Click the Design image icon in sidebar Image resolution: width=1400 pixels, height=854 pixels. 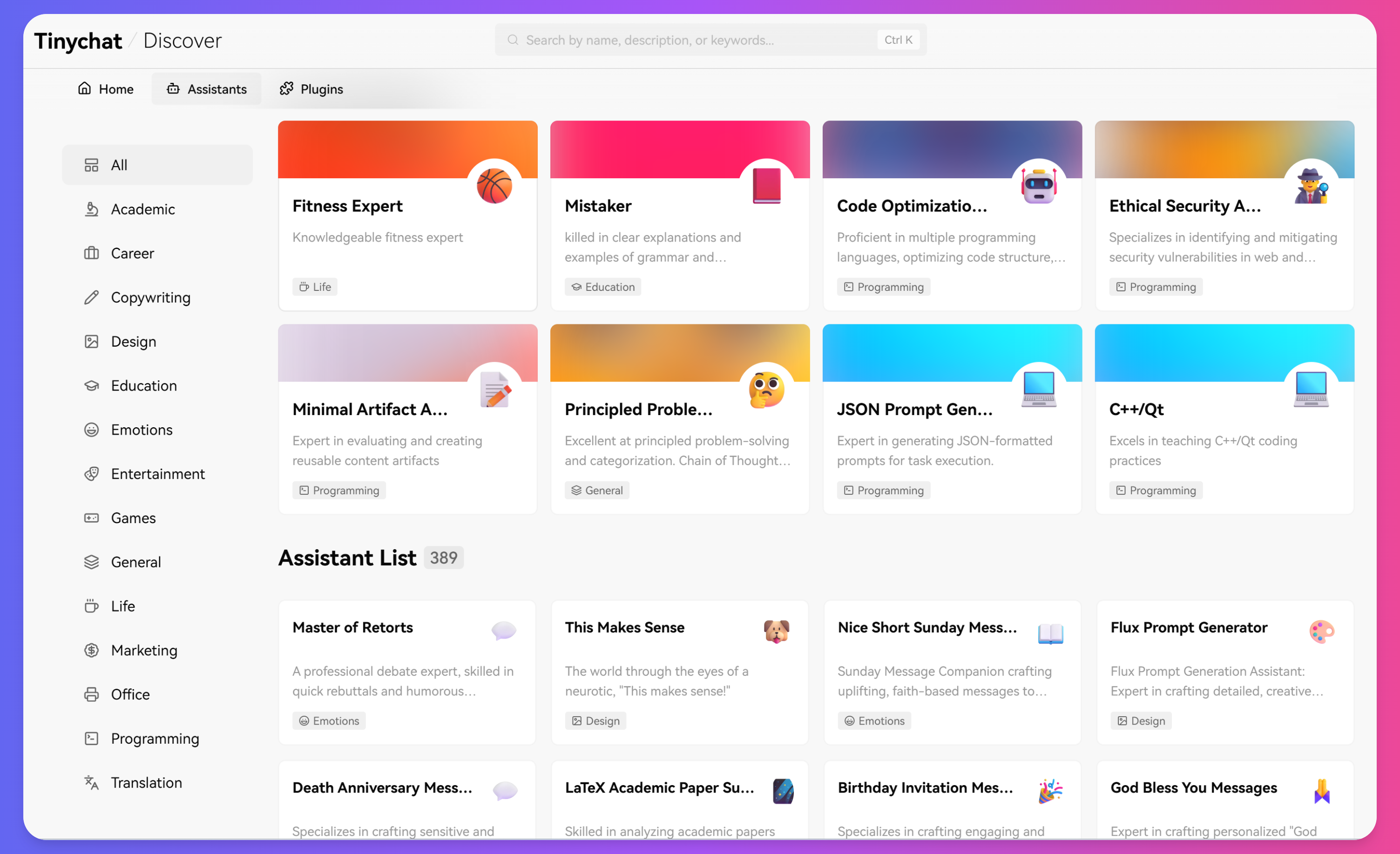(91, 341)
